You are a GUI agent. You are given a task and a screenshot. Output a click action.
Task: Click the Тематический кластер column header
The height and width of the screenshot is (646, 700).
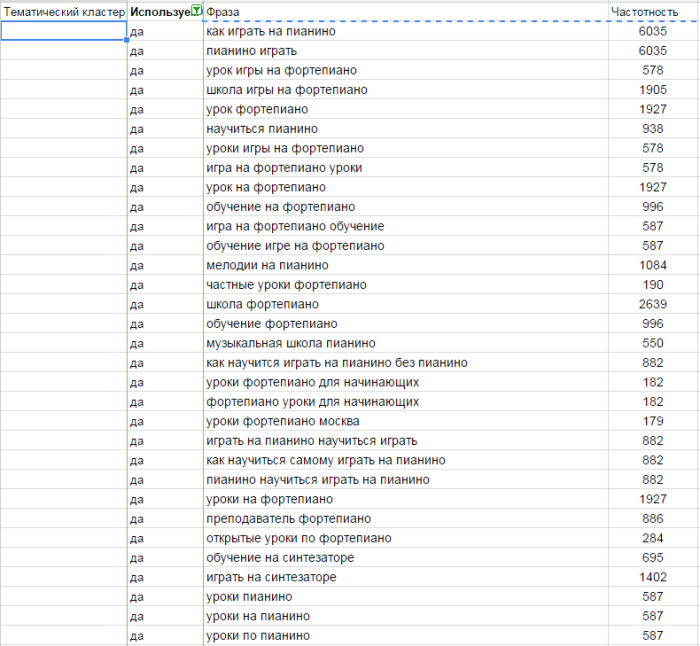63,11
